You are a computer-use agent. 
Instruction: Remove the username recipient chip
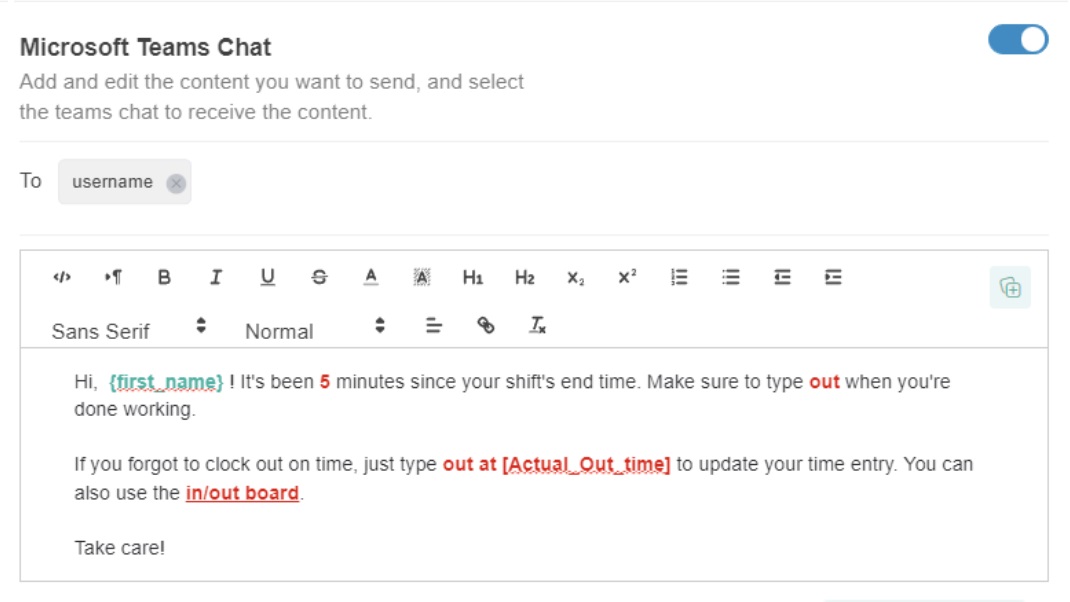pyautogui.click(x=178, y=182)
